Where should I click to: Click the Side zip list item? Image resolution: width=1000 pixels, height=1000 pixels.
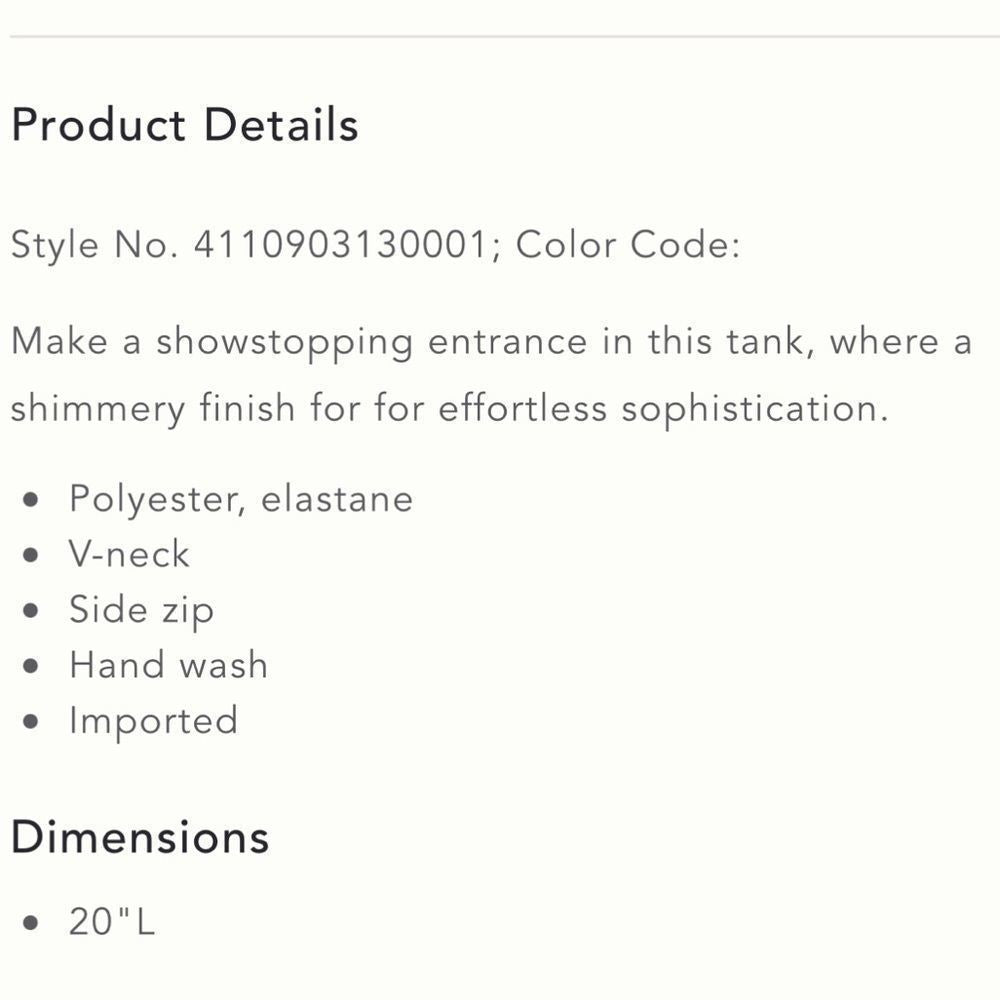(141, 611)
